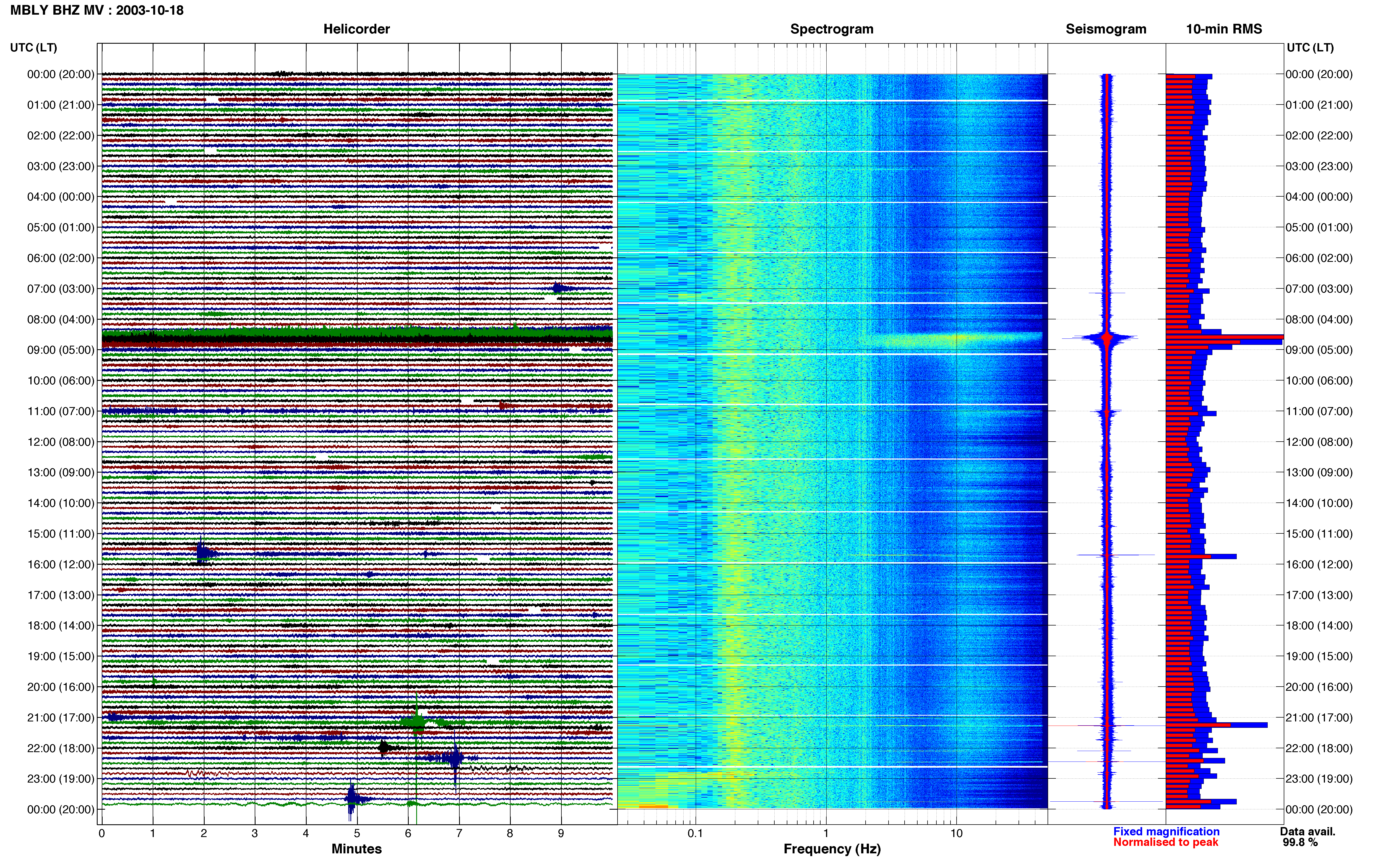The width and height of the screenshot is (1388, 868).
Task: Select the 'Spectrogram' panel heading
Action: 832,29
